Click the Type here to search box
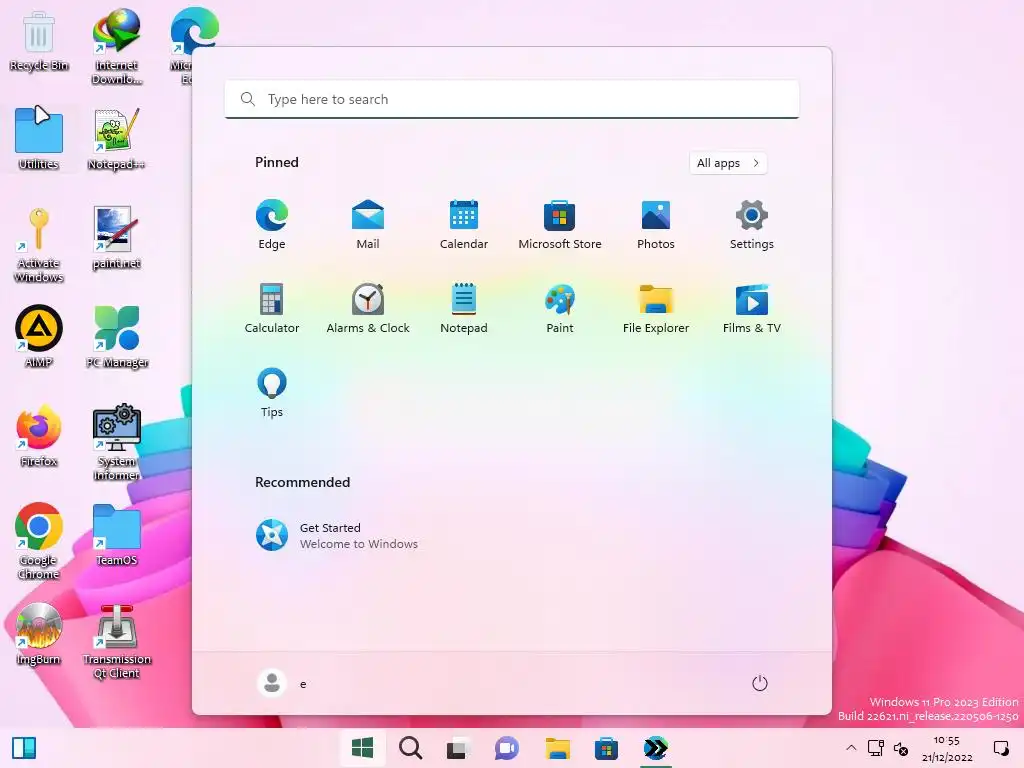1024x768 pixels. [512, 99]
